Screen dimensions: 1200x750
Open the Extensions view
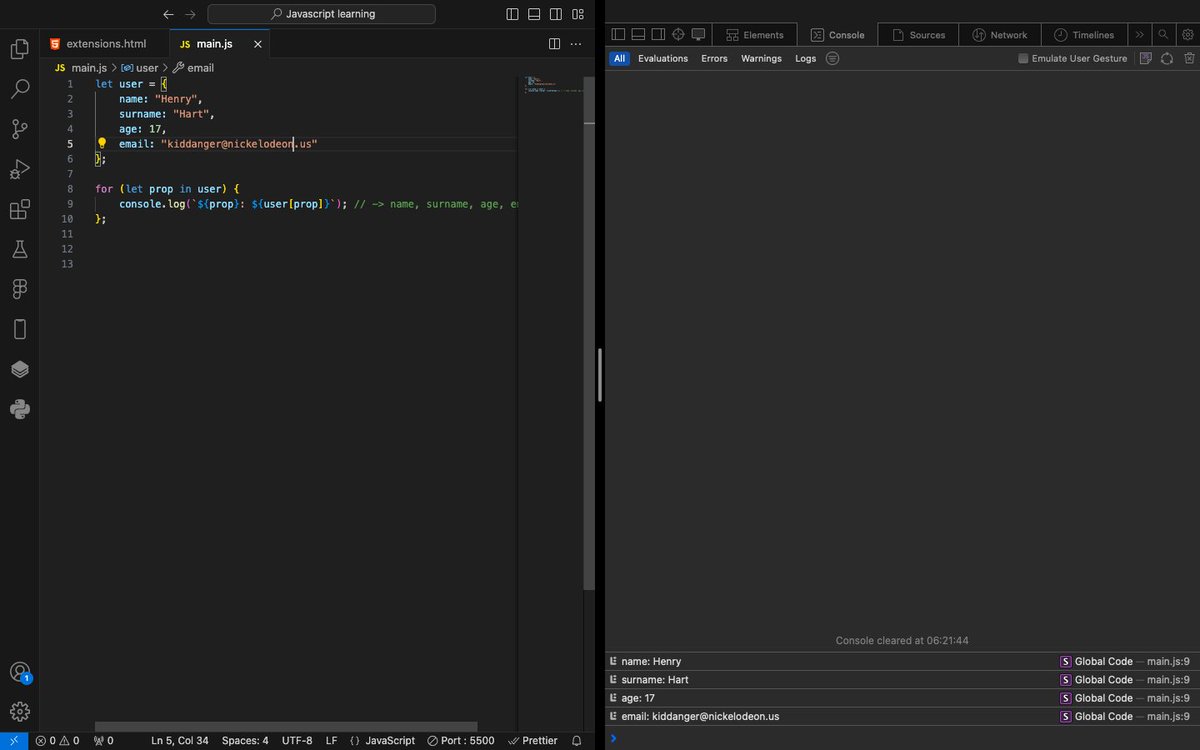(19, 209)
